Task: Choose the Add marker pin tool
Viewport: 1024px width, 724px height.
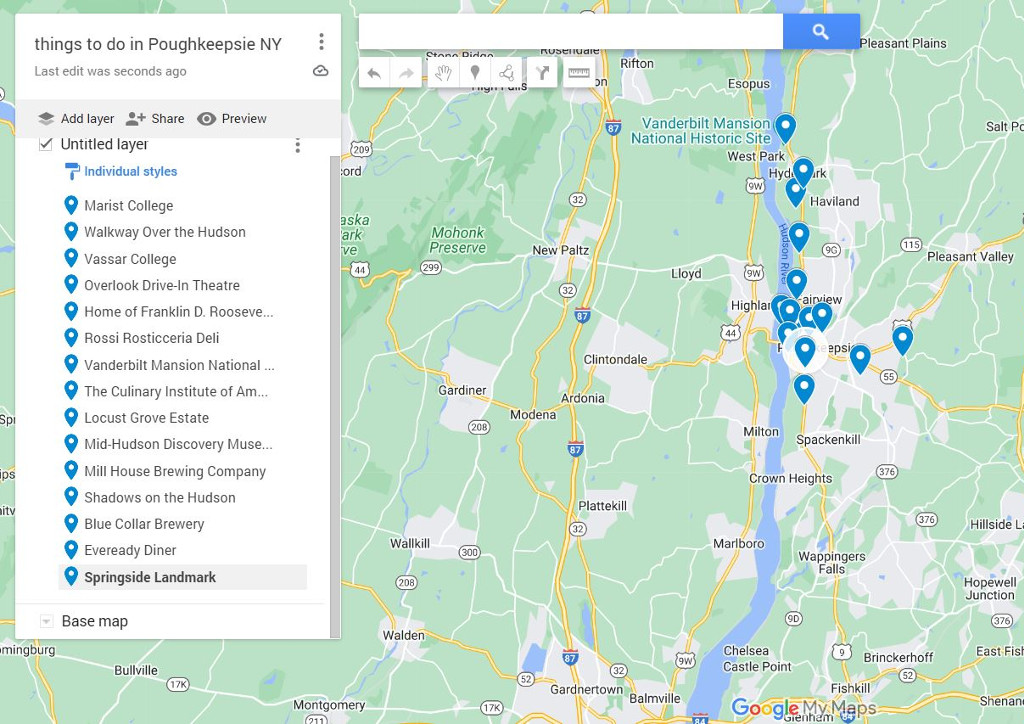Action: pos(475,72)
